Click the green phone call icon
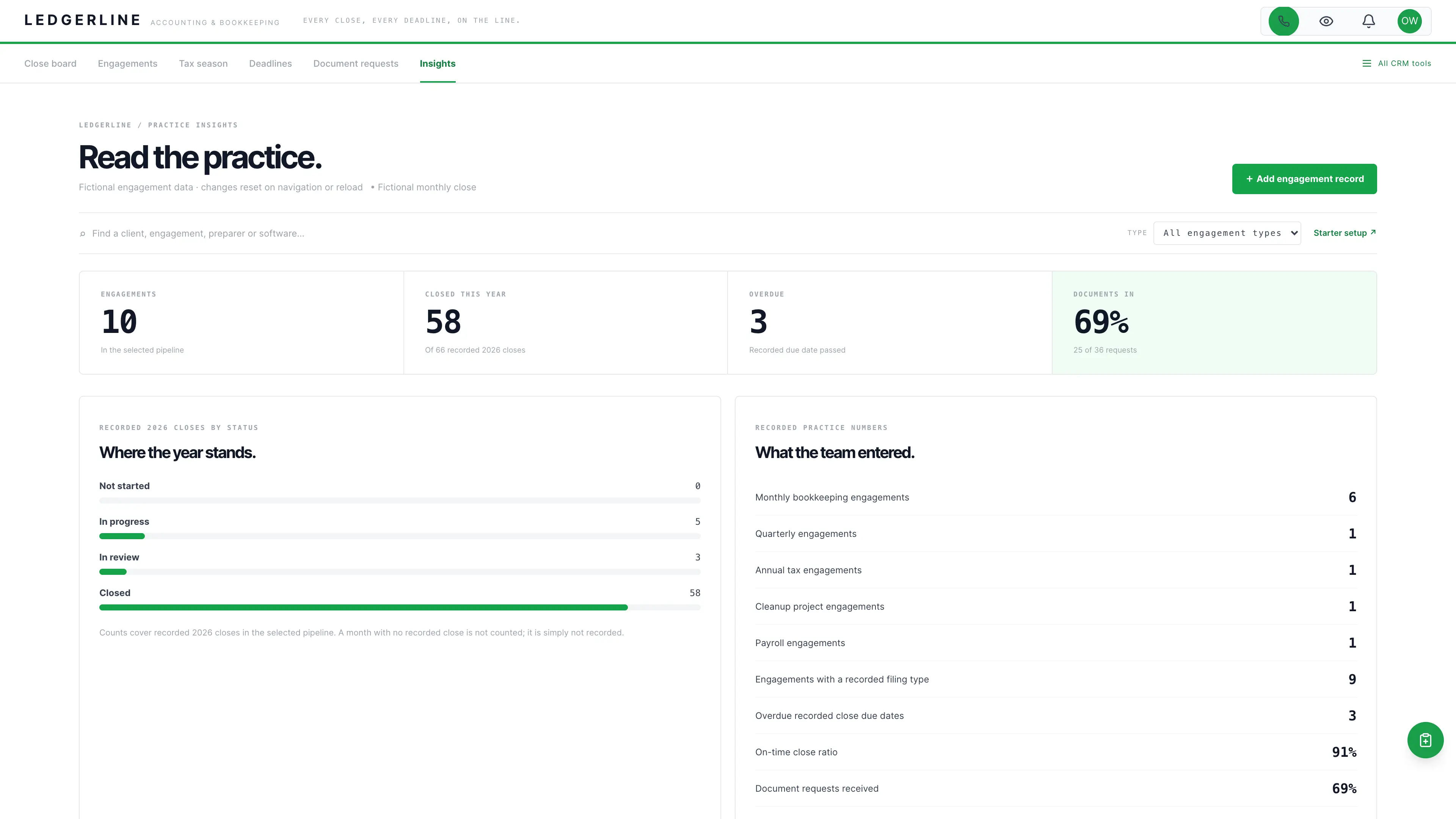 [x=1283, y=21]
